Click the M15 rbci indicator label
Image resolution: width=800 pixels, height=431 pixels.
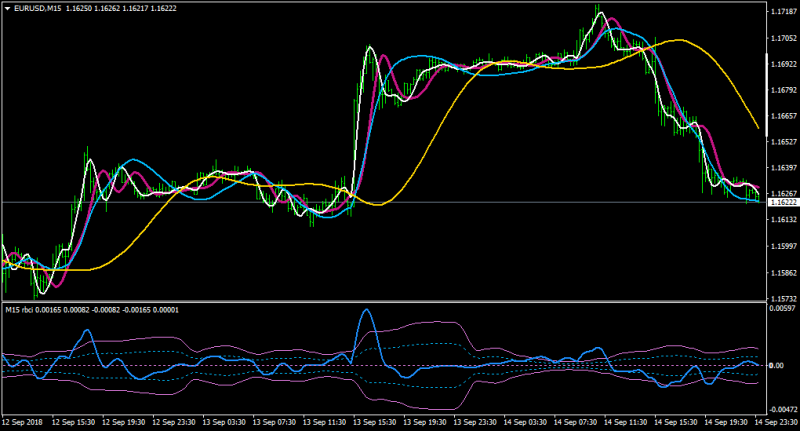(19, 310)
